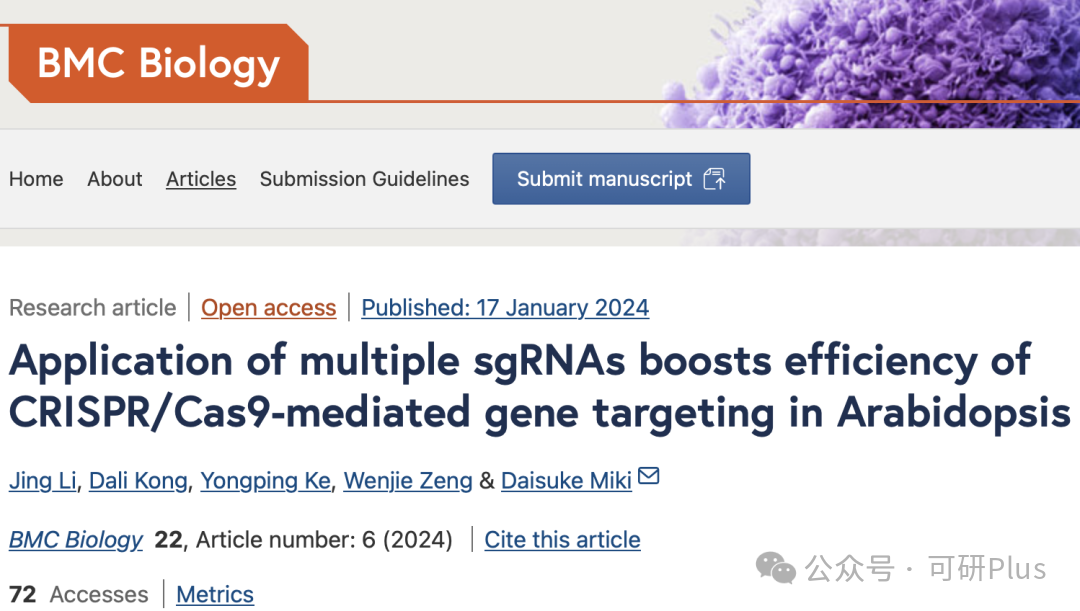Click the italic BMC Biology journal link

click(76, 540)
